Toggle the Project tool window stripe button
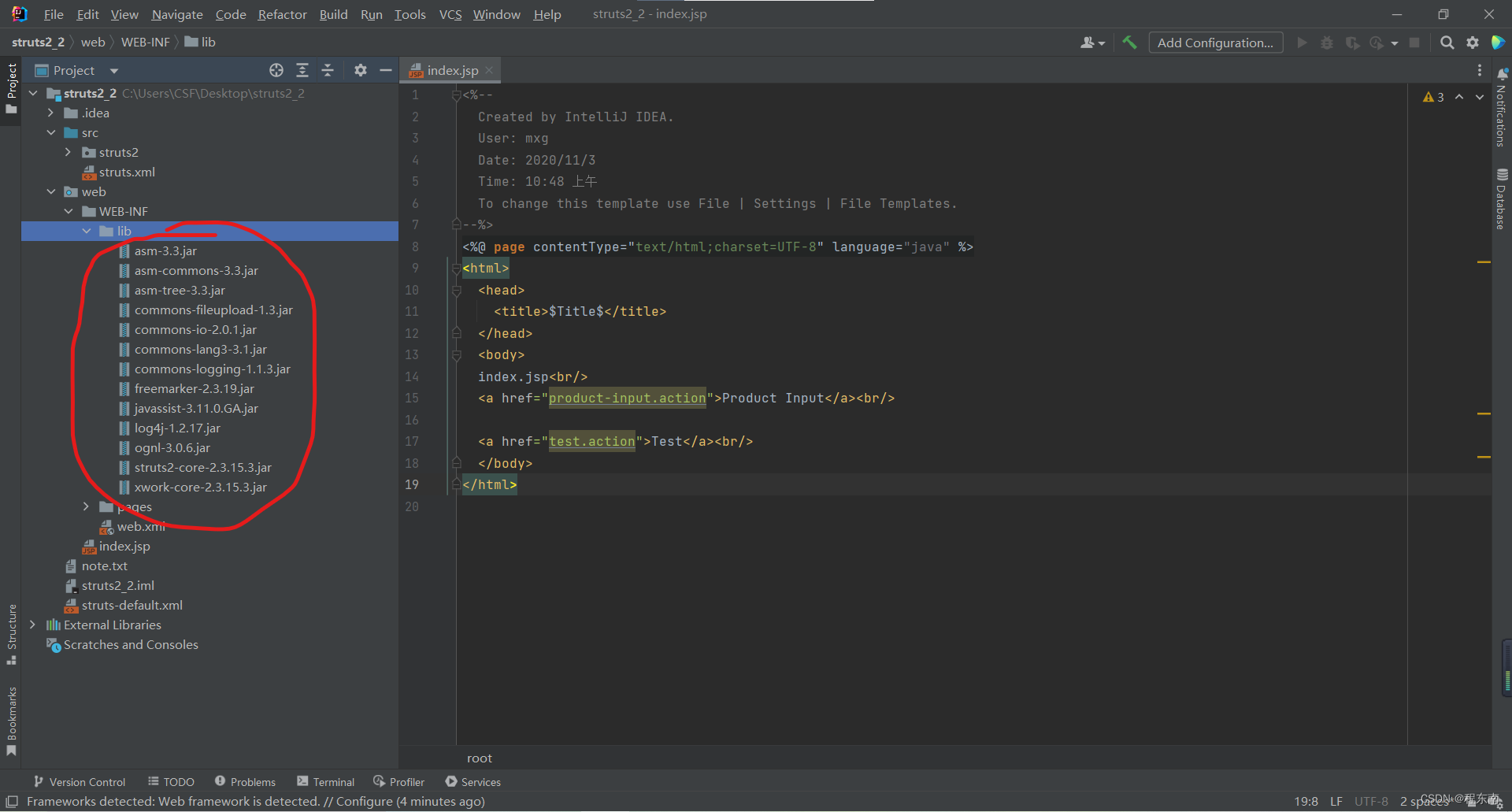 click(11, 88)
